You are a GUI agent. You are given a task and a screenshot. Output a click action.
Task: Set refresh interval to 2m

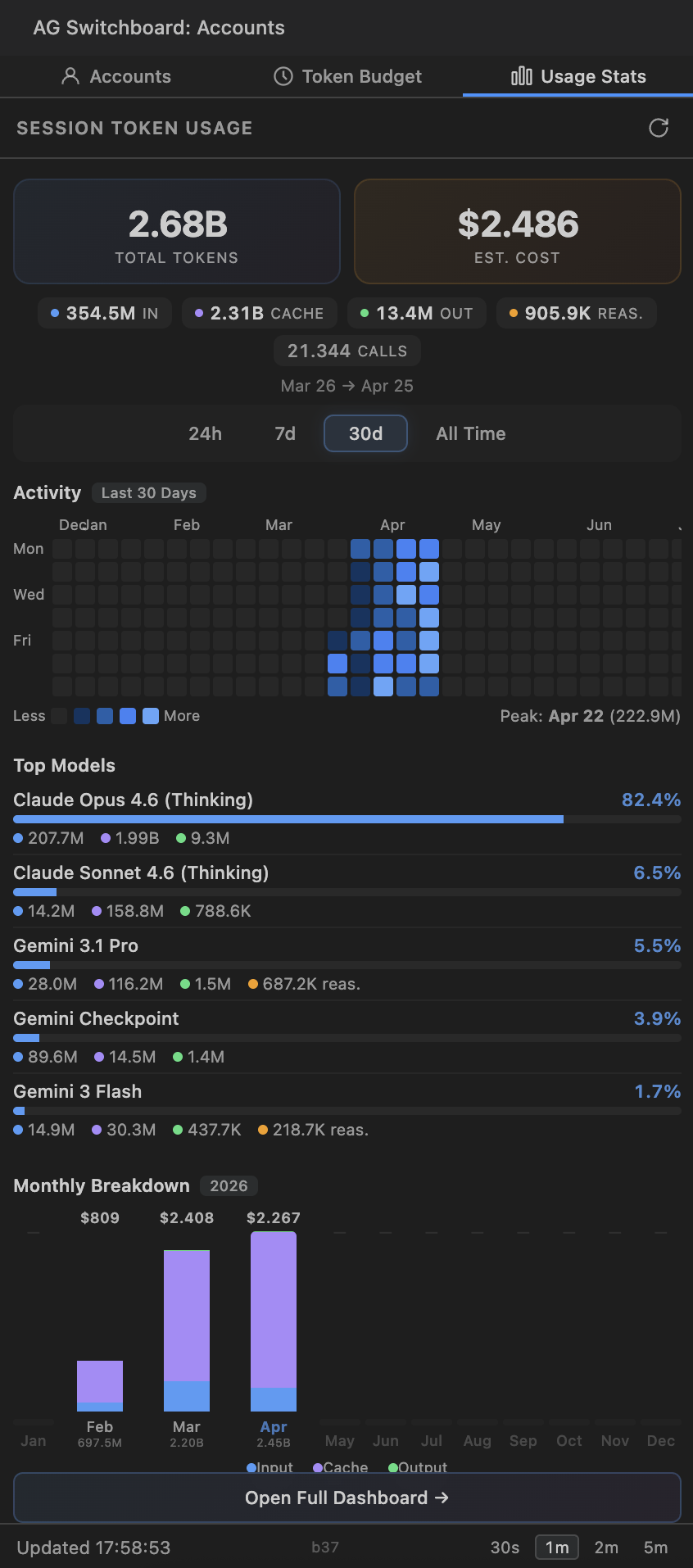606,1548
